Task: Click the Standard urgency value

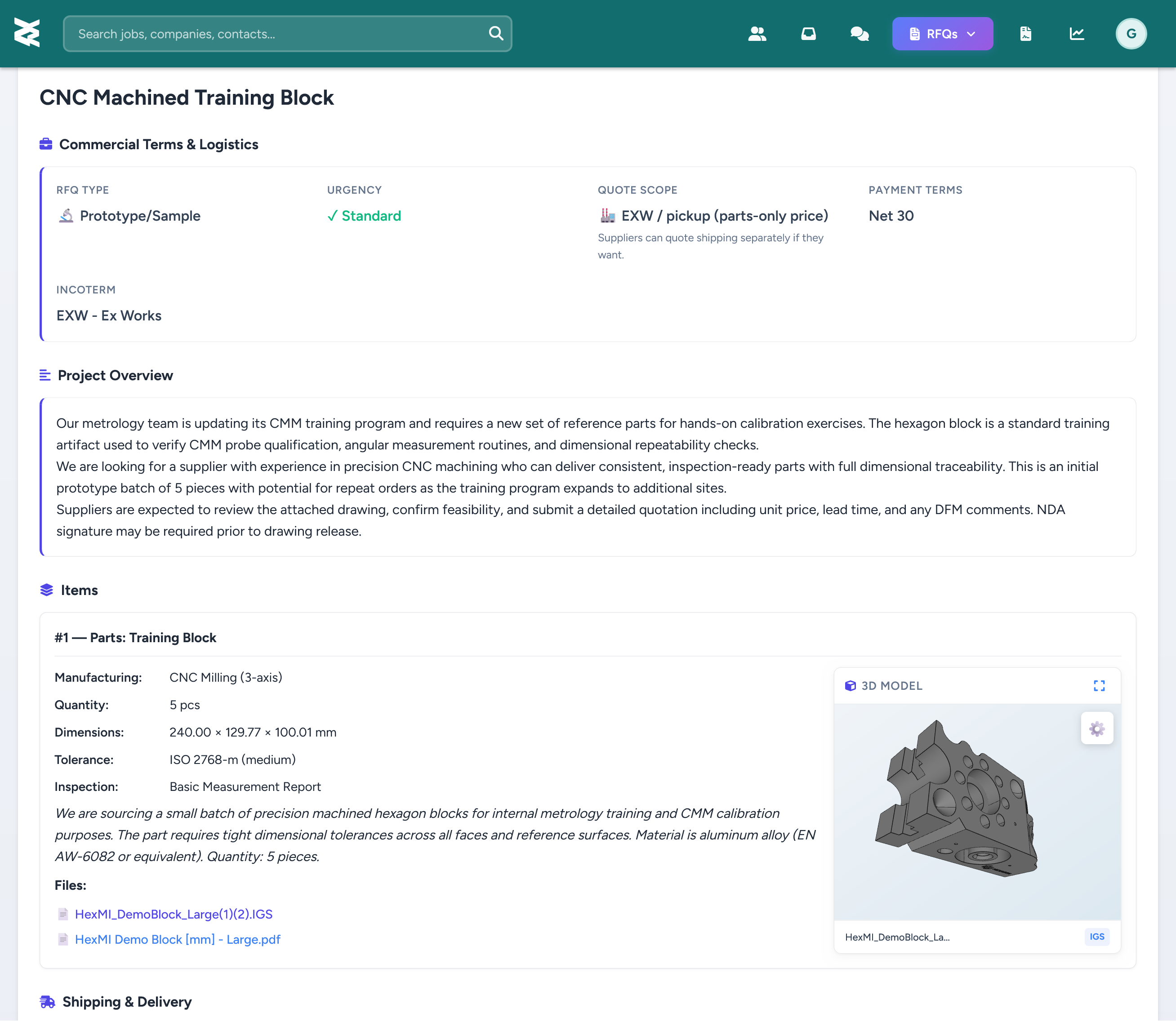Action: [364, 216]
